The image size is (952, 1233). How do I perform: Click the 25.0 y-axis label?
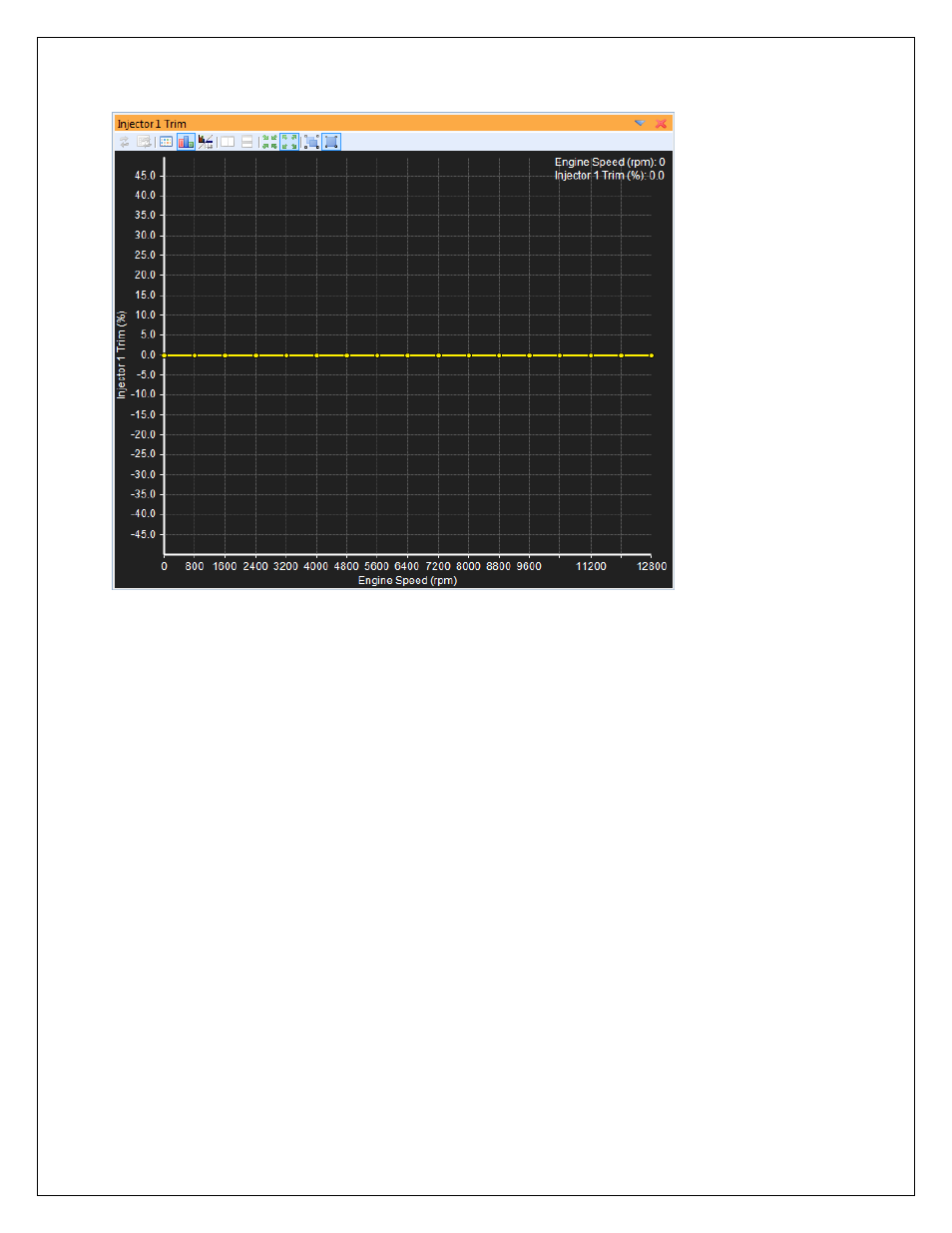click(x=146, y=255)
